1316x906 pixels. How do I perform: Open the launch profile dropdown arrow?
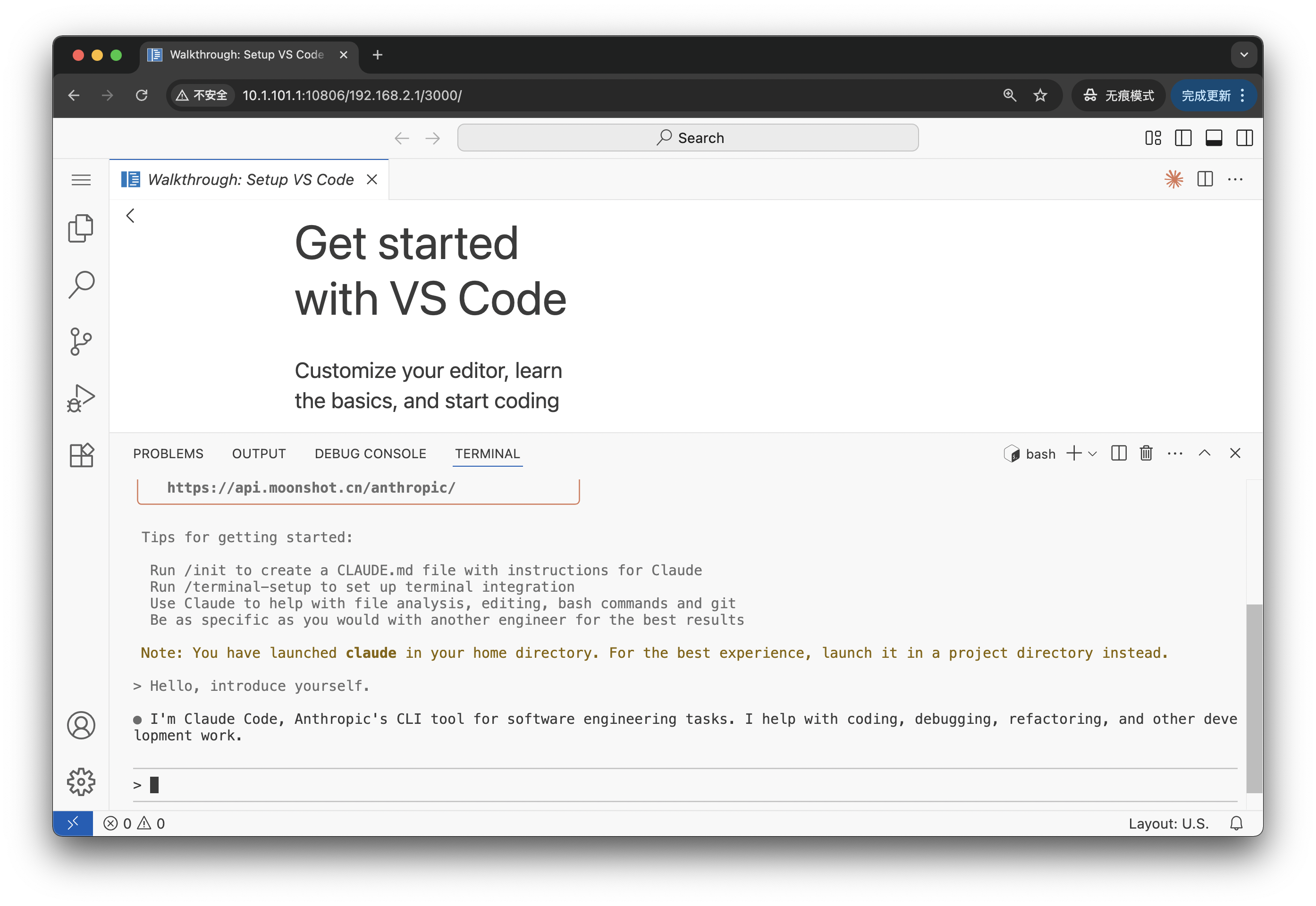tap(1092, 453)
